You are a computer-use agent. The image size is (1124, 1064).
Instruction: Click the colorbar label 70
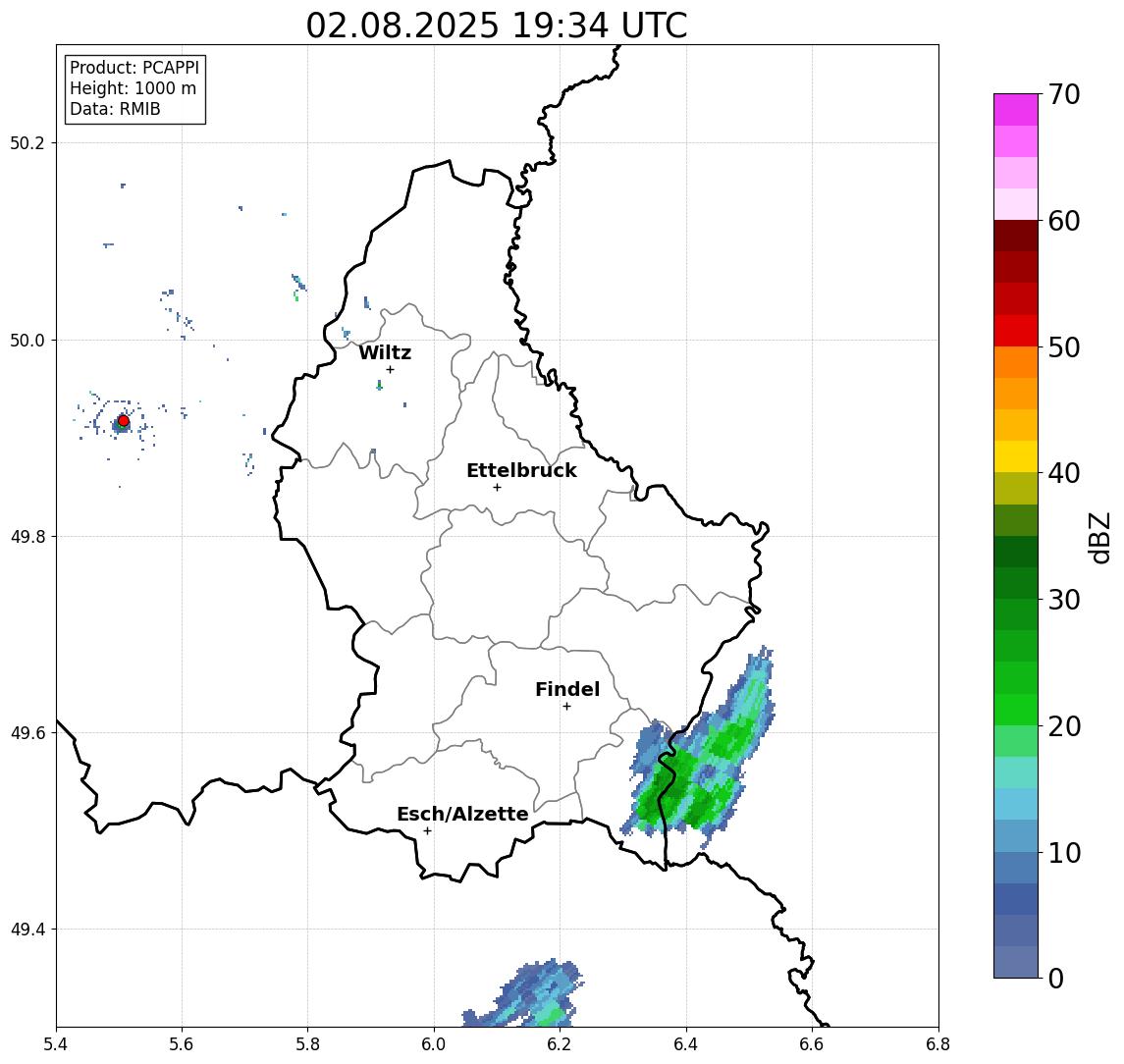1064,94
